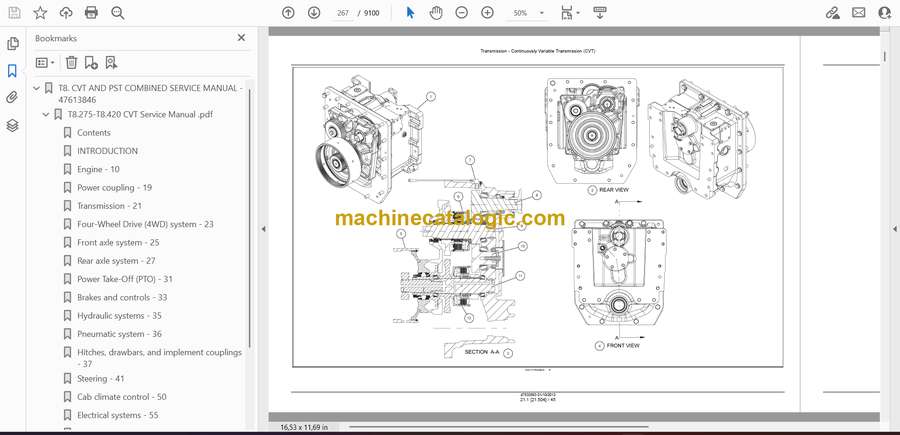Open Hitches, drawbars, and implement couplings bookmark
900x435 pixels.
tap(160, 358)
